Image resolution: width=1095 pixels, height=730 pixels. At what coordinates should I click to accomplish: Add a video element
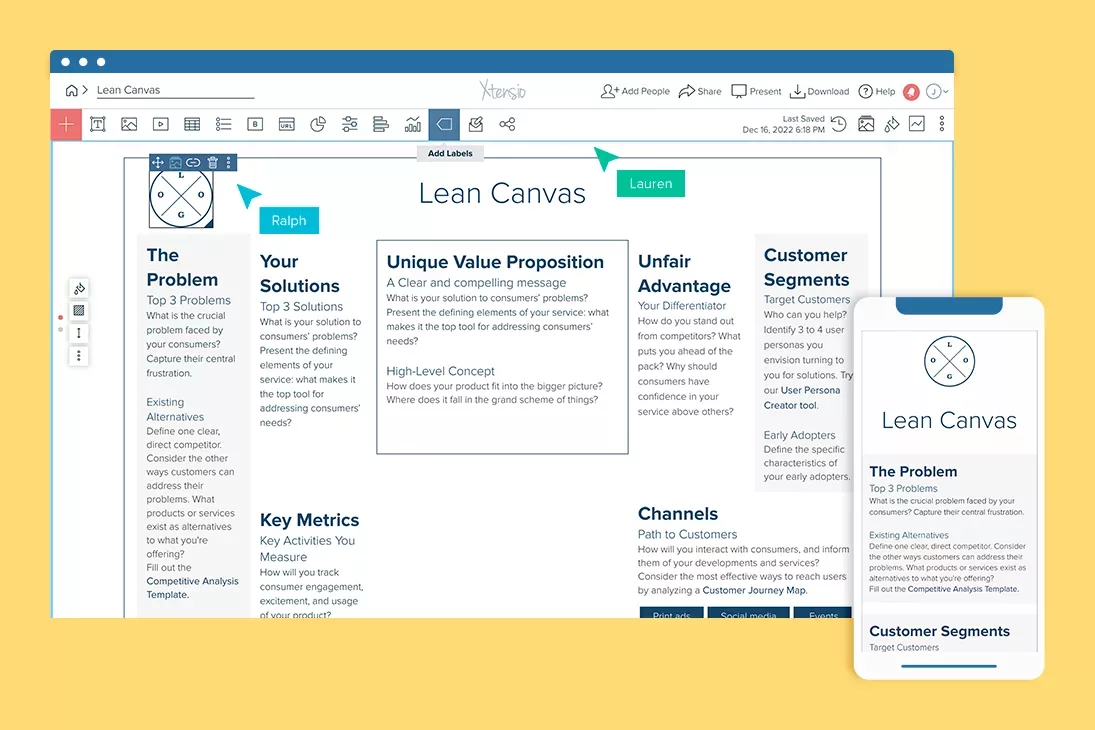(x=160, y=124)
